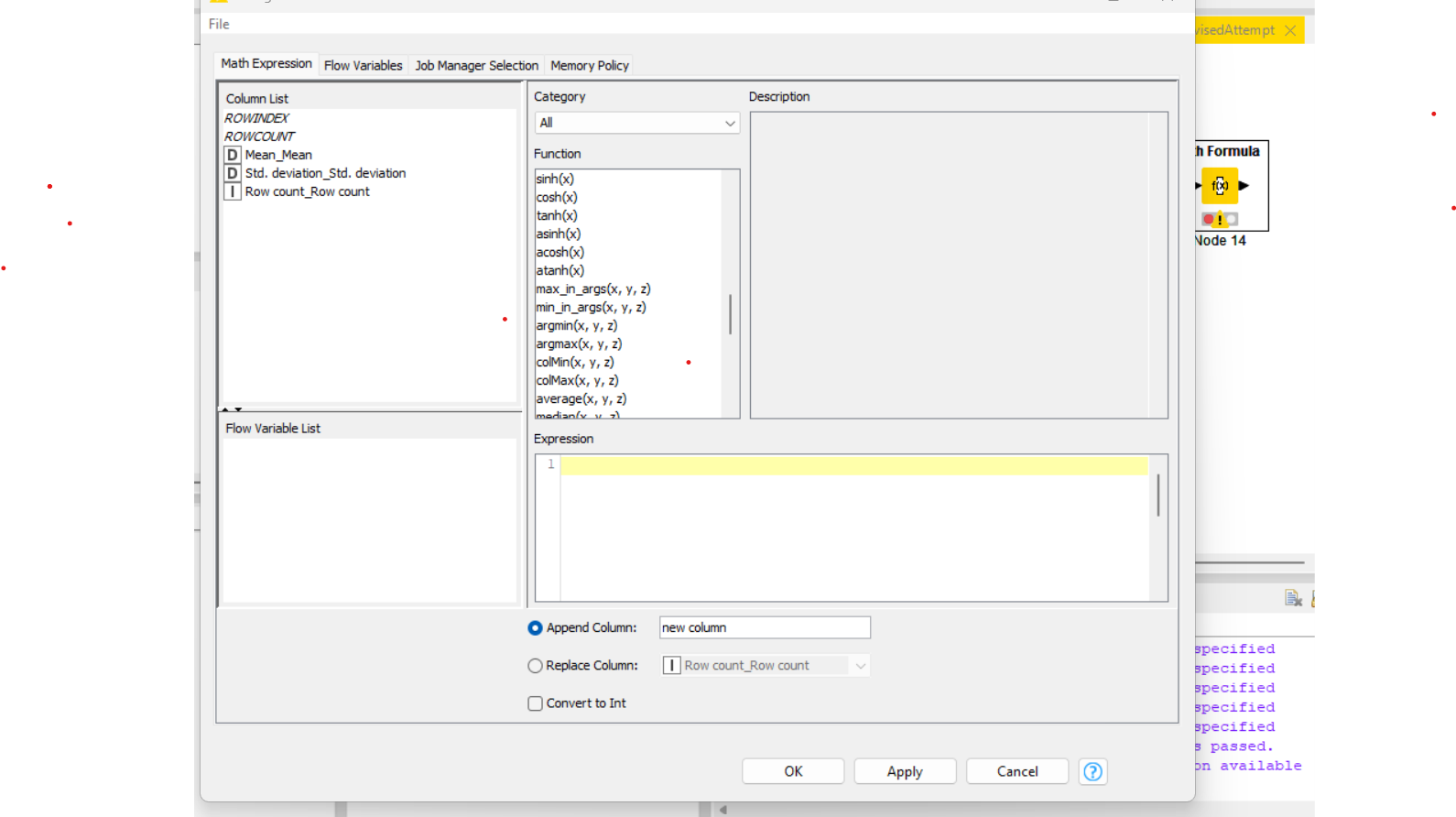This screenshot has width=1456, height=817.
Task: Pick the max_in_args(x, y, z) function
Action: 593,289
